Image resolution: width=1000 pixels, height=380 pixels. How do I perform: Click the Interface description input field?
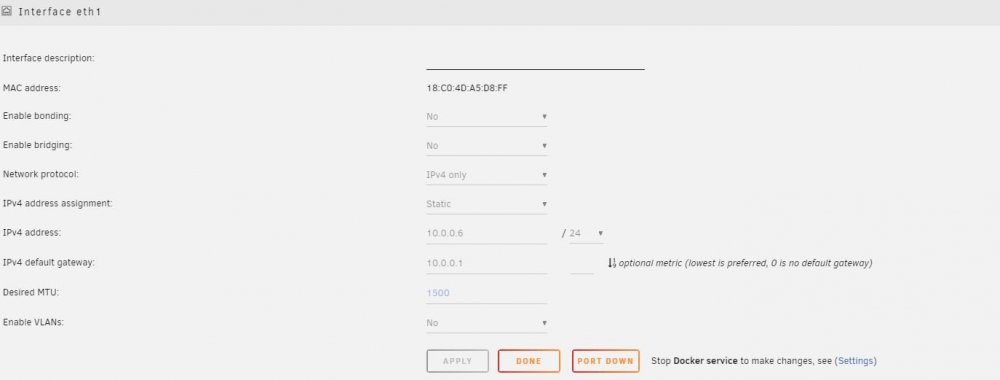coord(535,59)
